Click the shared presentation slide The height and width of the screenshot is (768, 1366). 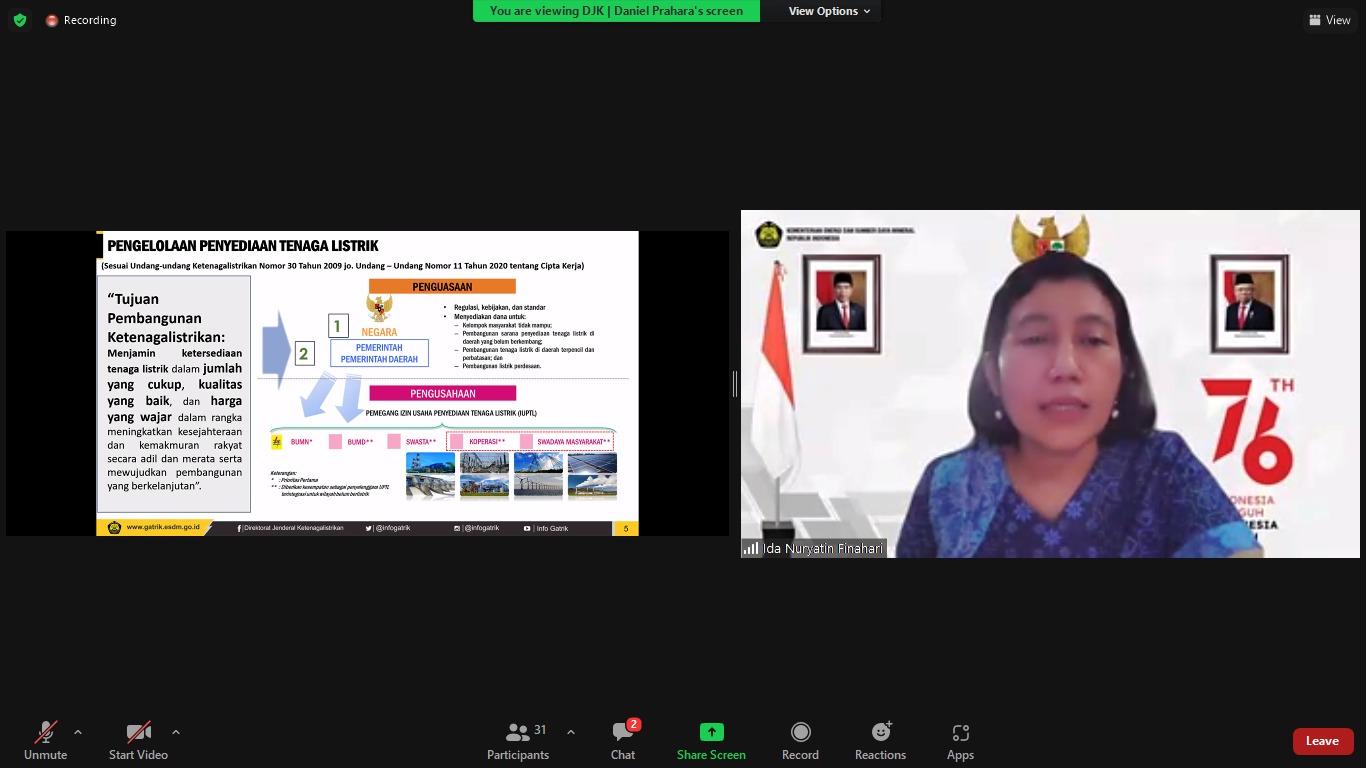click(x=367, y=383)
